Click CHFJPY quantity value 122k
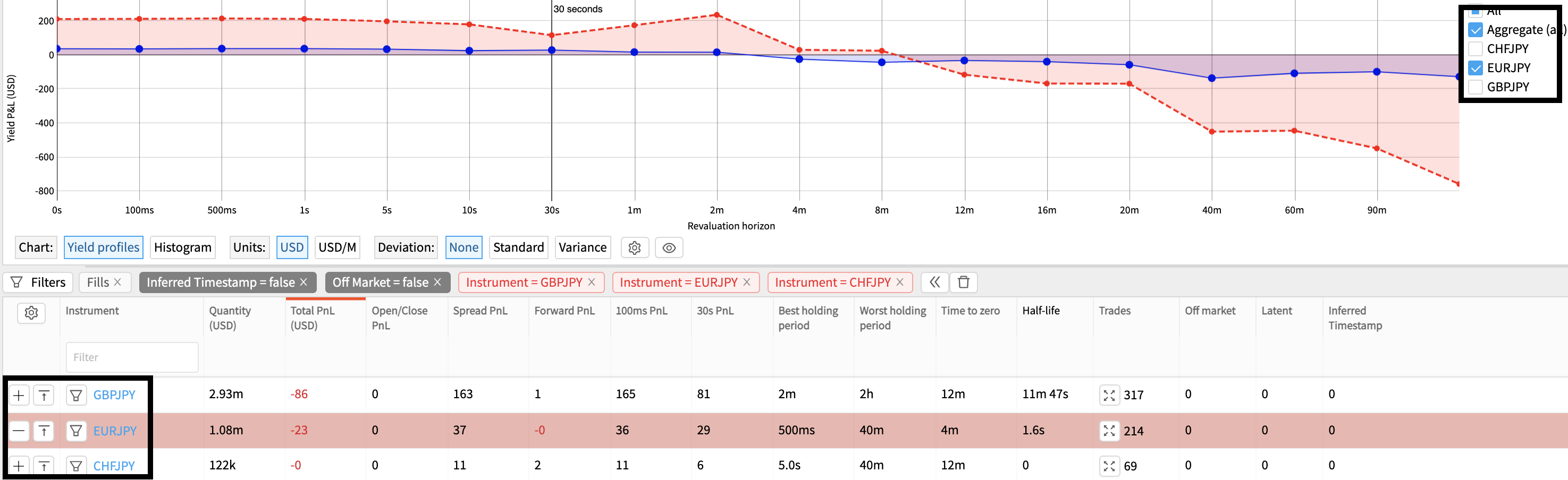The image size is (1568, 480). tap(222, 466)
